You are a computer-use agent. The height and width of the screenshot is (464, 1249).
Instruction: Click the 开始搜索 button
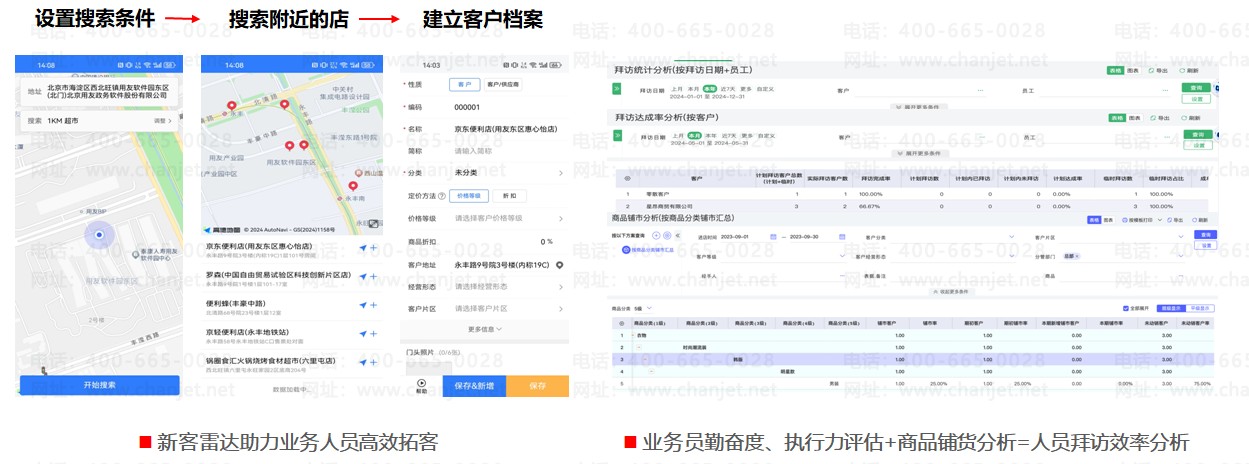pos(99,385)
